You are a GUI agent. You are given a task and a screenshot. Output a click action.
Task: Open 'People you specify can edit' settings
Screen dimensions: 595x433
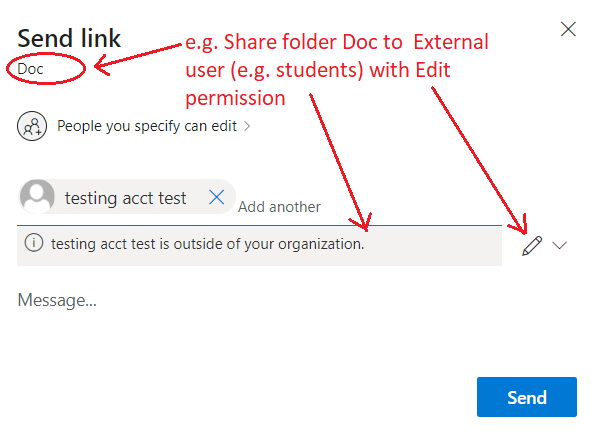[x=147, y=126]
